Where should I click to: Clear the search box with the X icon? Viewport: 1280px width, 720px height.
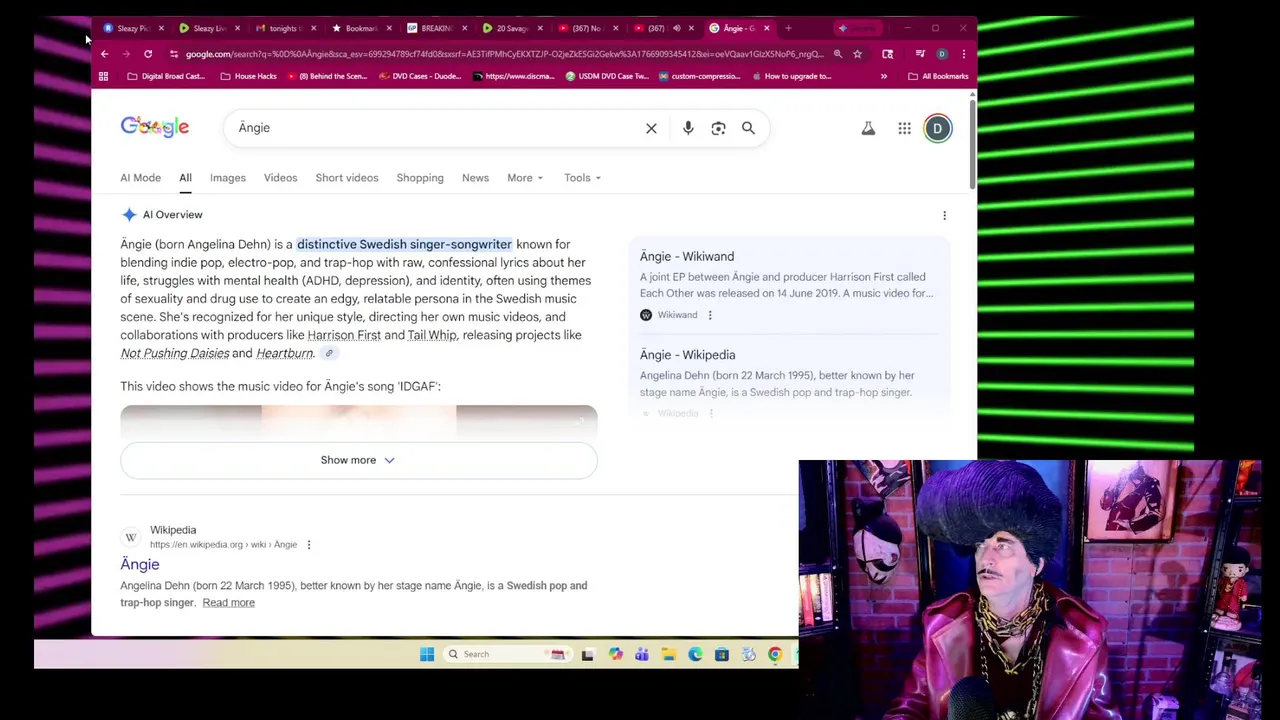click(651, 128)
